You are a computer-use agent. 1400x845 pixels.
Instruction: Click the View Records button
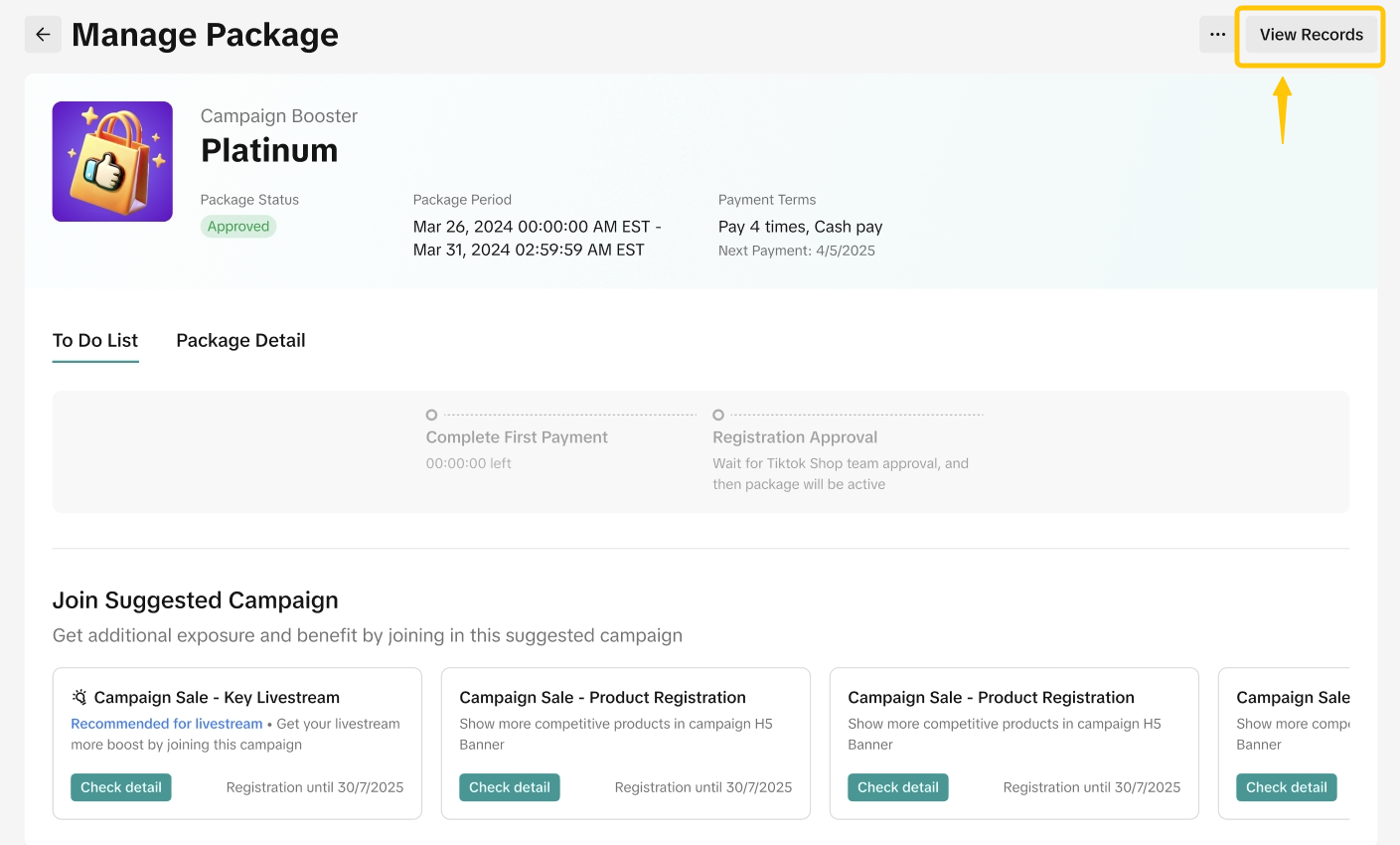(1311, 35)
